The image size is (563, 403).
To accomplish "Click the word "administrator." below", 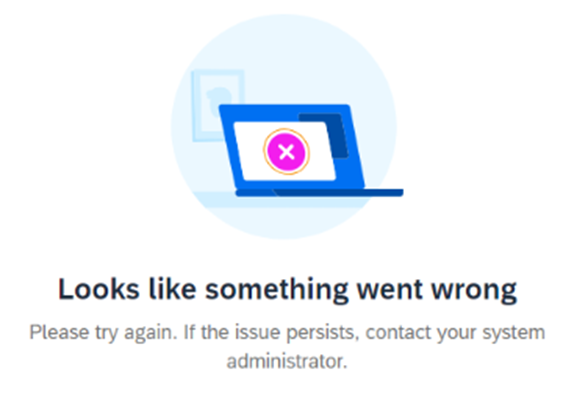I will 287,361.
